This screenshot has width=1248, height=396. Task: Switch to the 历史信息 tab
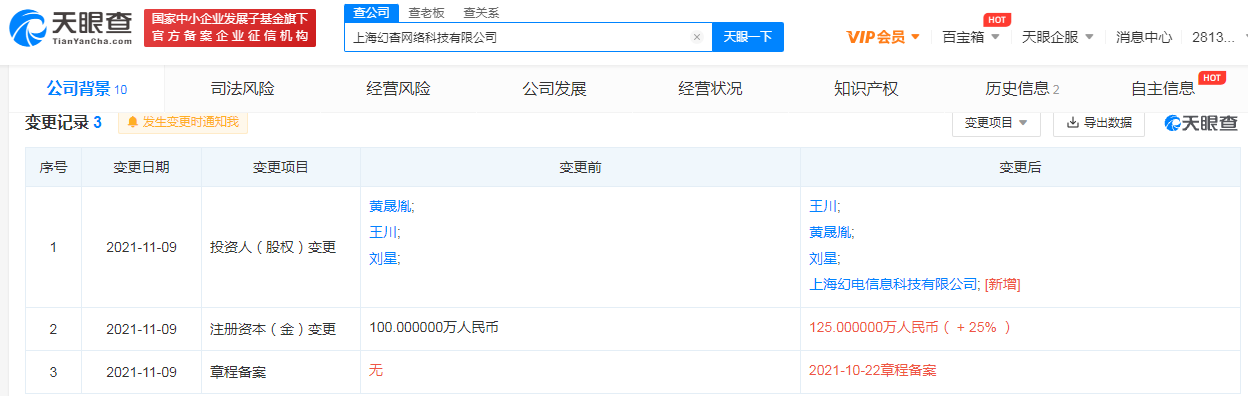pos(1022,89)
